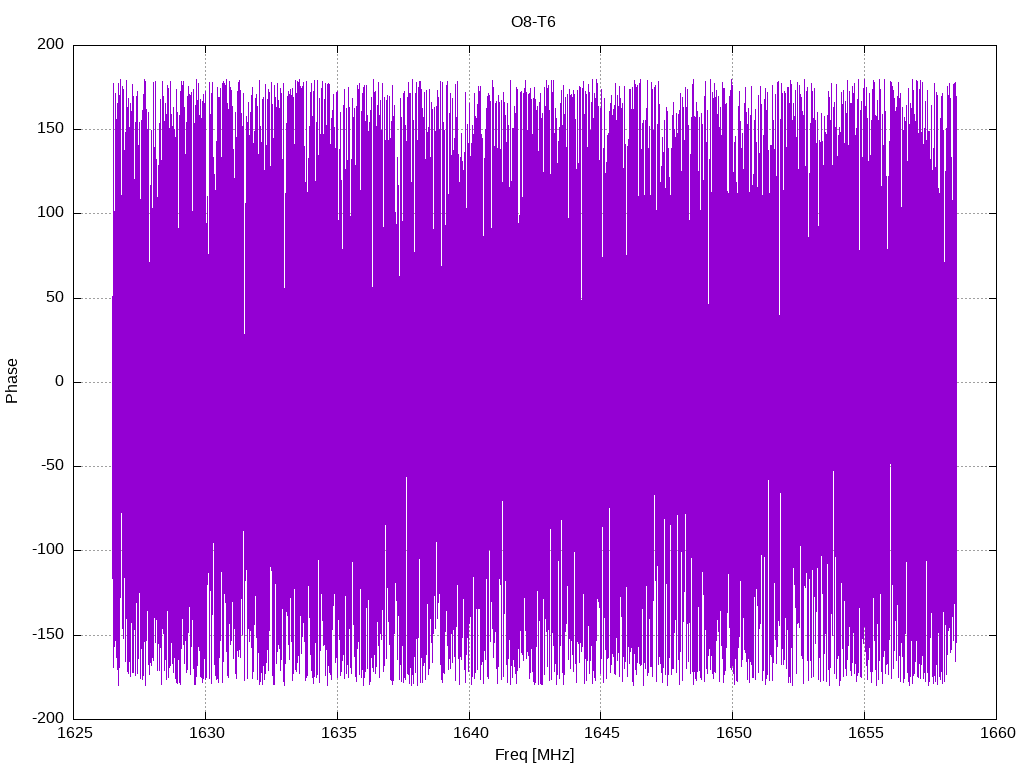Click the 50 y-axis tick label
This screenshot has width=1024, height=768.
(x=56, y=298)
